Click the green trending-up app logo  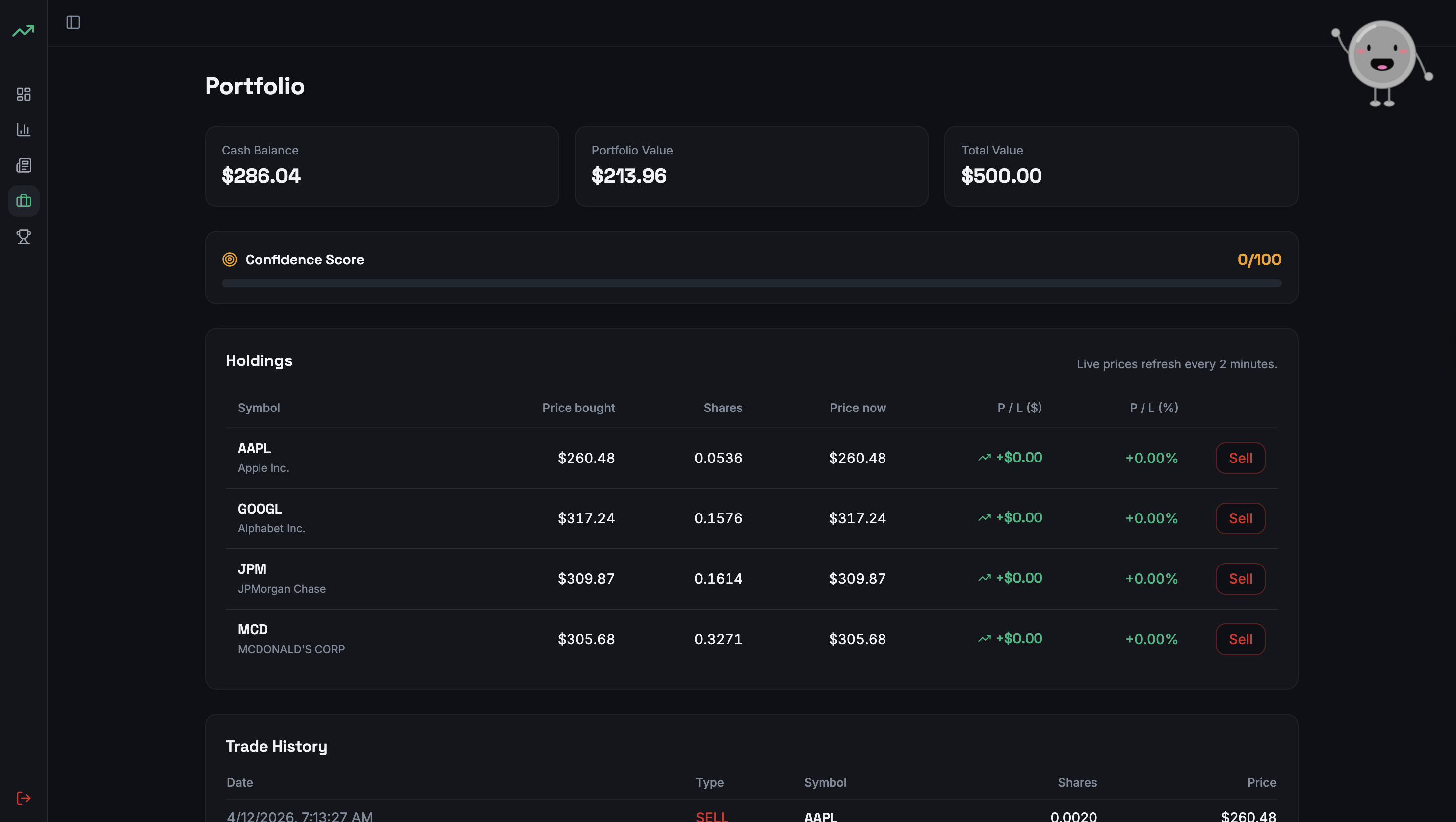pos(23,31)
